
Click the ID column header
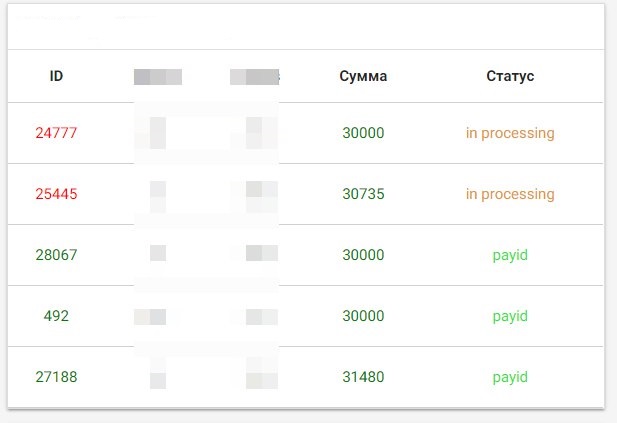[x=56, y=76]
